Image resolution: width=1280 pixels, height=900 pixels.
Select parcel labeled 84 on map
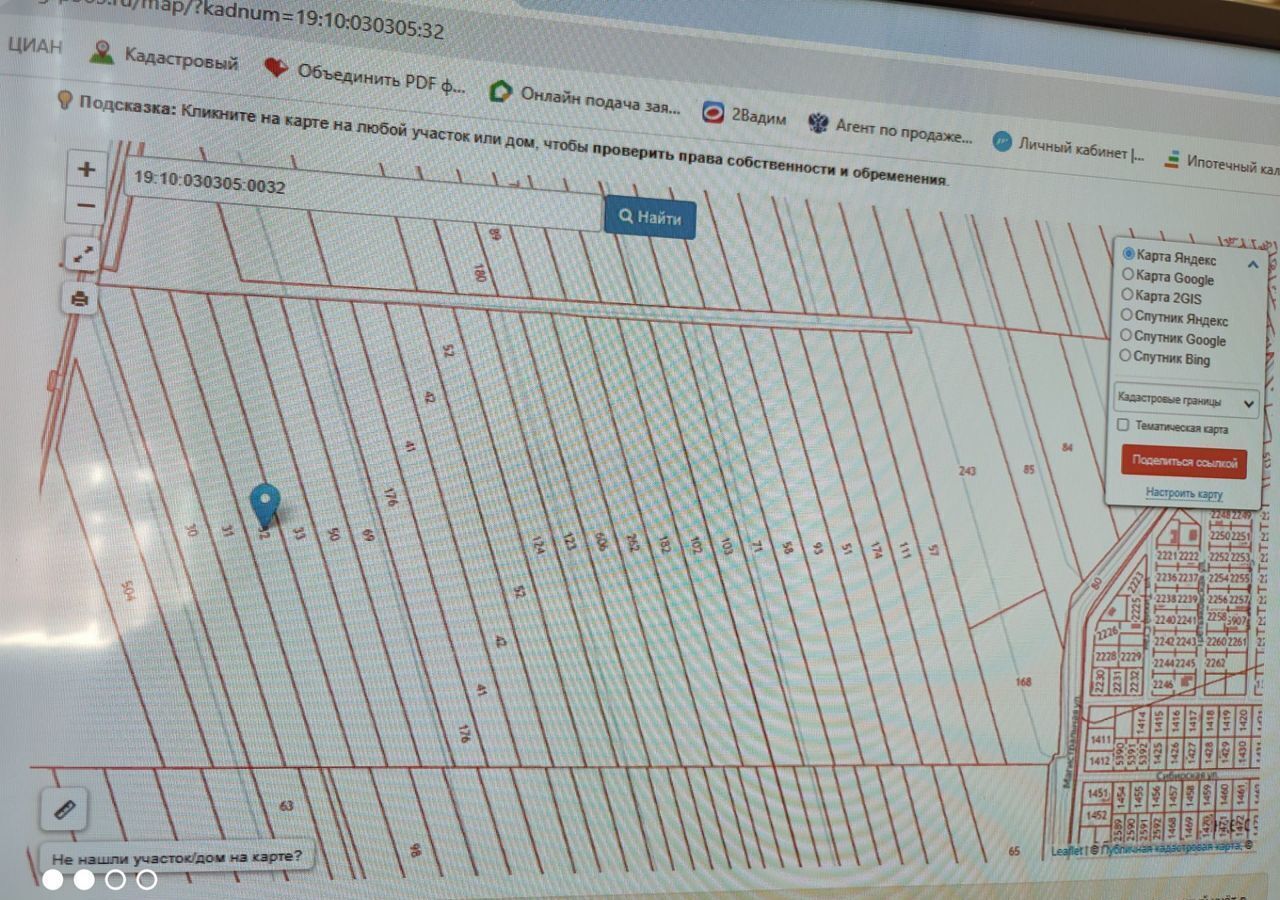coord(1067,448)
